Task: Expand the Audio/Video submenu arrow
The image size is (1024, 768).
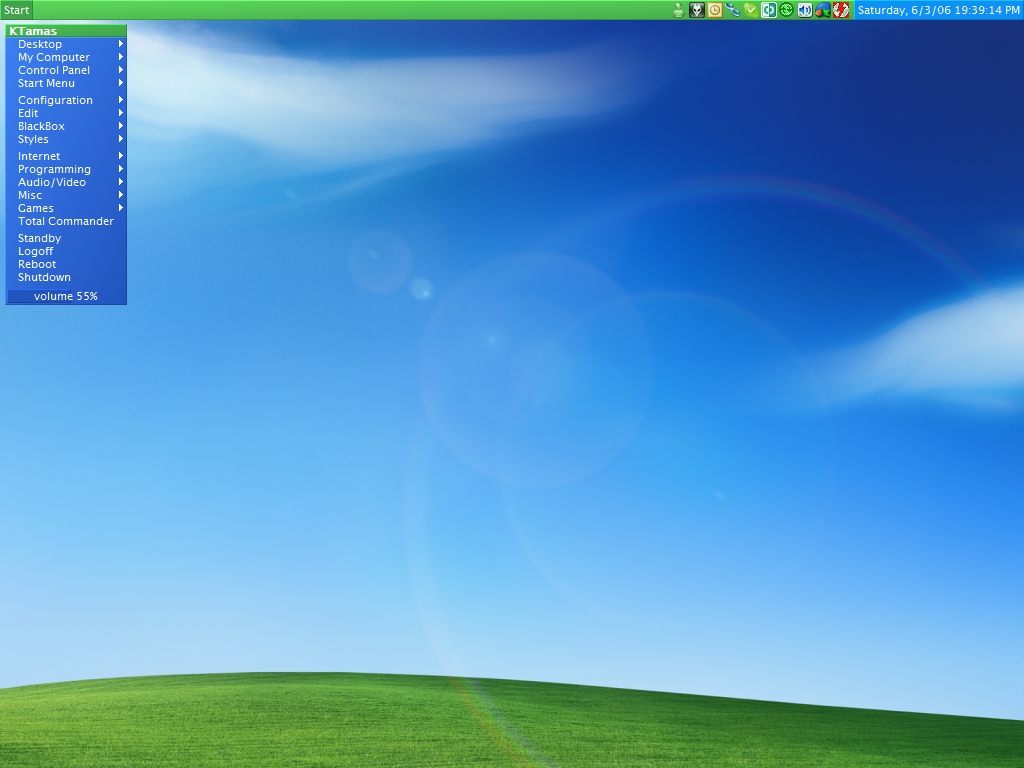Action: point(121,182)
